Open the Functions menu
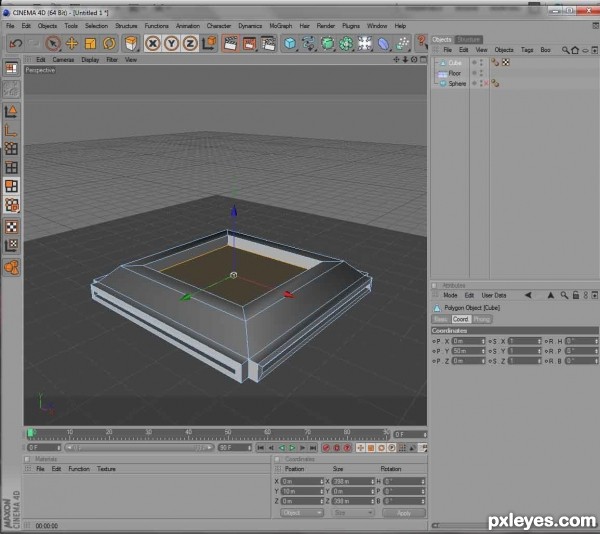This screenshot has width=600, height=534. 156,26
